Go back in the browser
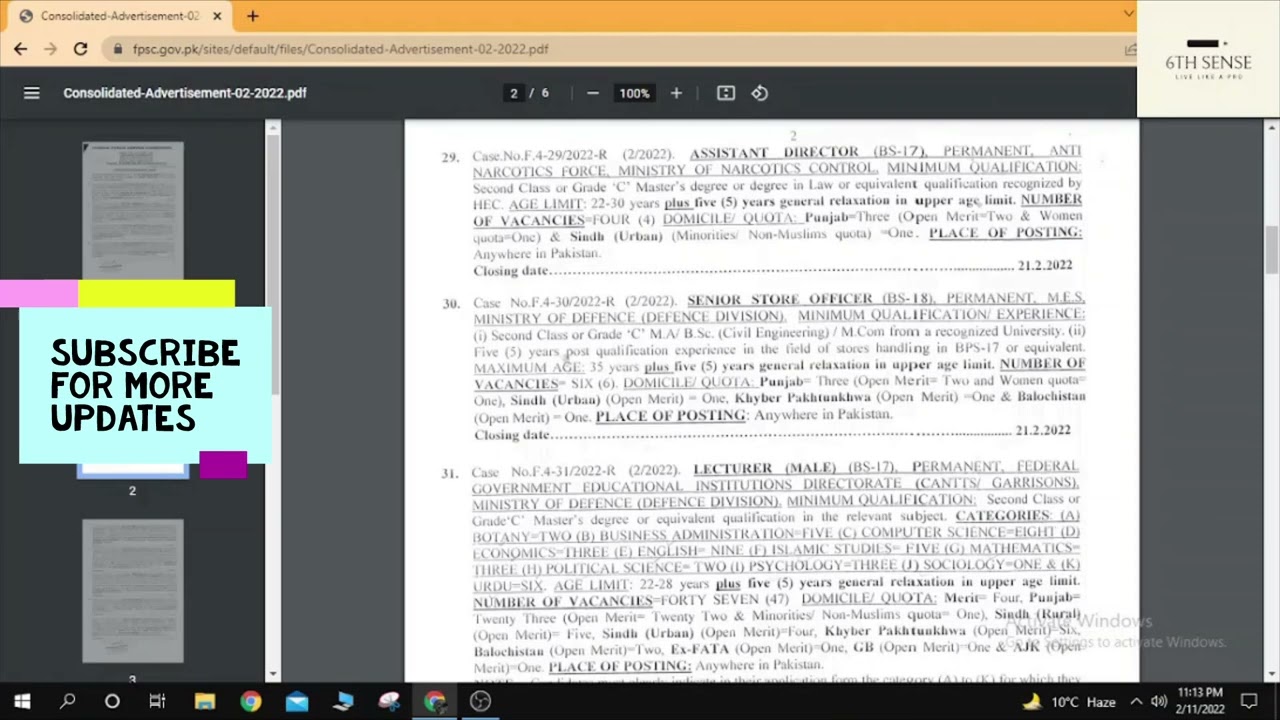 click(21, 48)
